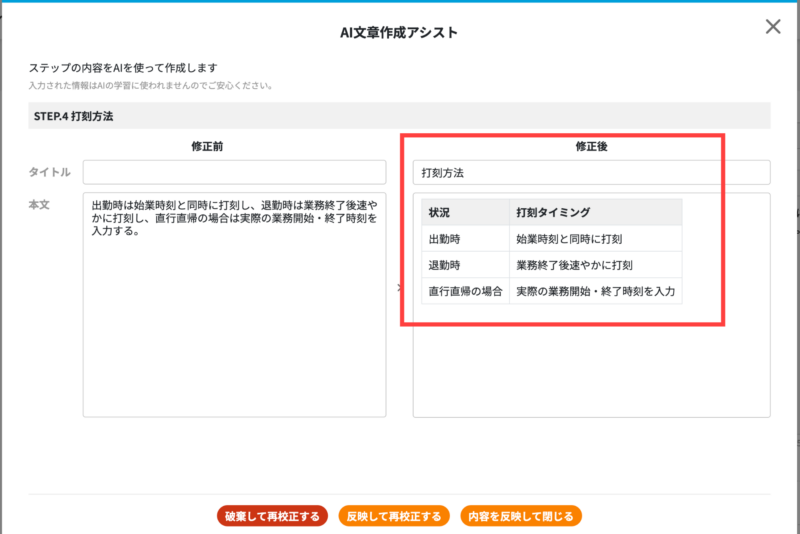Click the 業務終了後速やかに打刻 cell

[595, 265]
